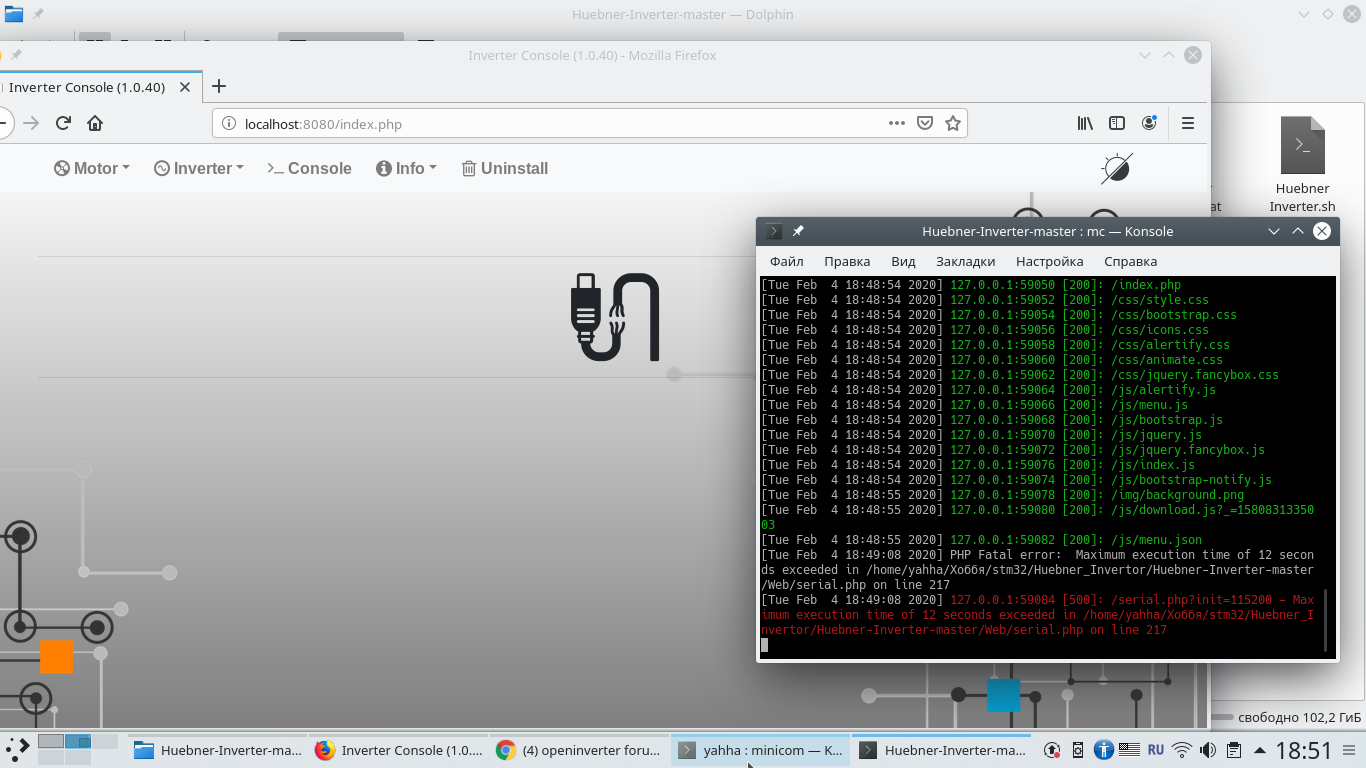Open the Закладки menu in Konsole
The width and height of the screenshot is (1366, 768).
click(x=965, y=261)
